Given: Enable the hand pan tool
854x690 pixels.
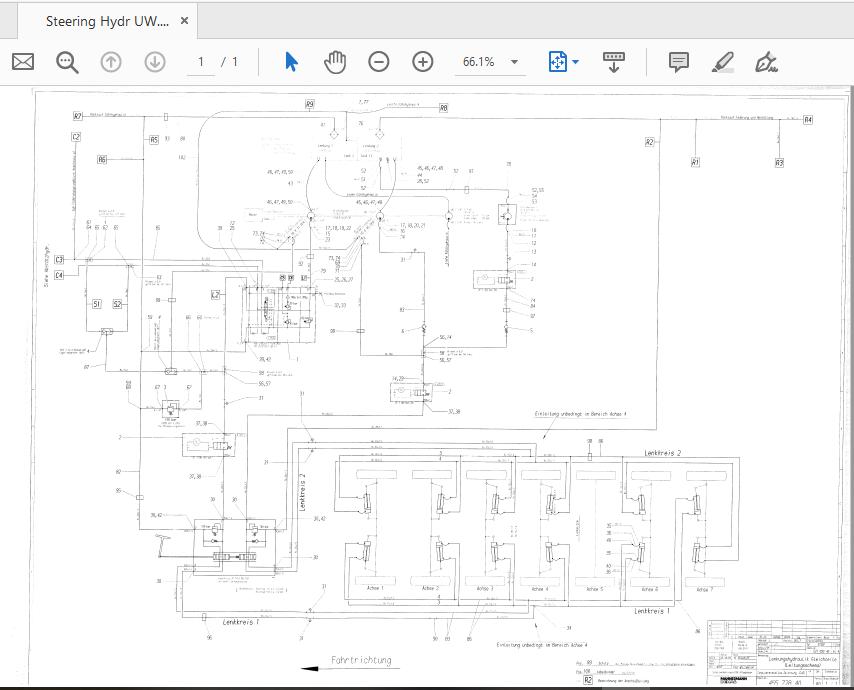Looking at the screenshot, I should tap(334, 62).
